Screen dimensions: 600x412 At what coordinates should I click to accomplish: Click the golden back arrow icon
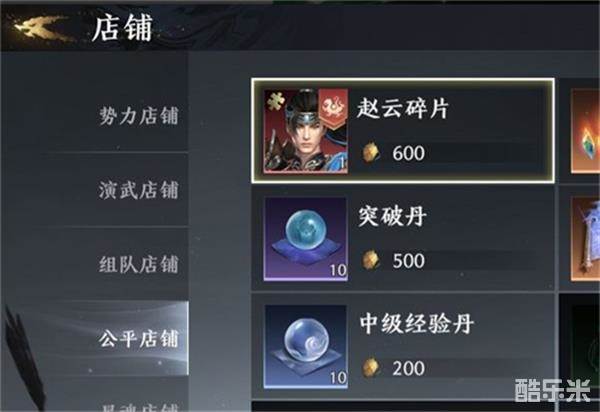tap(44, 27)
